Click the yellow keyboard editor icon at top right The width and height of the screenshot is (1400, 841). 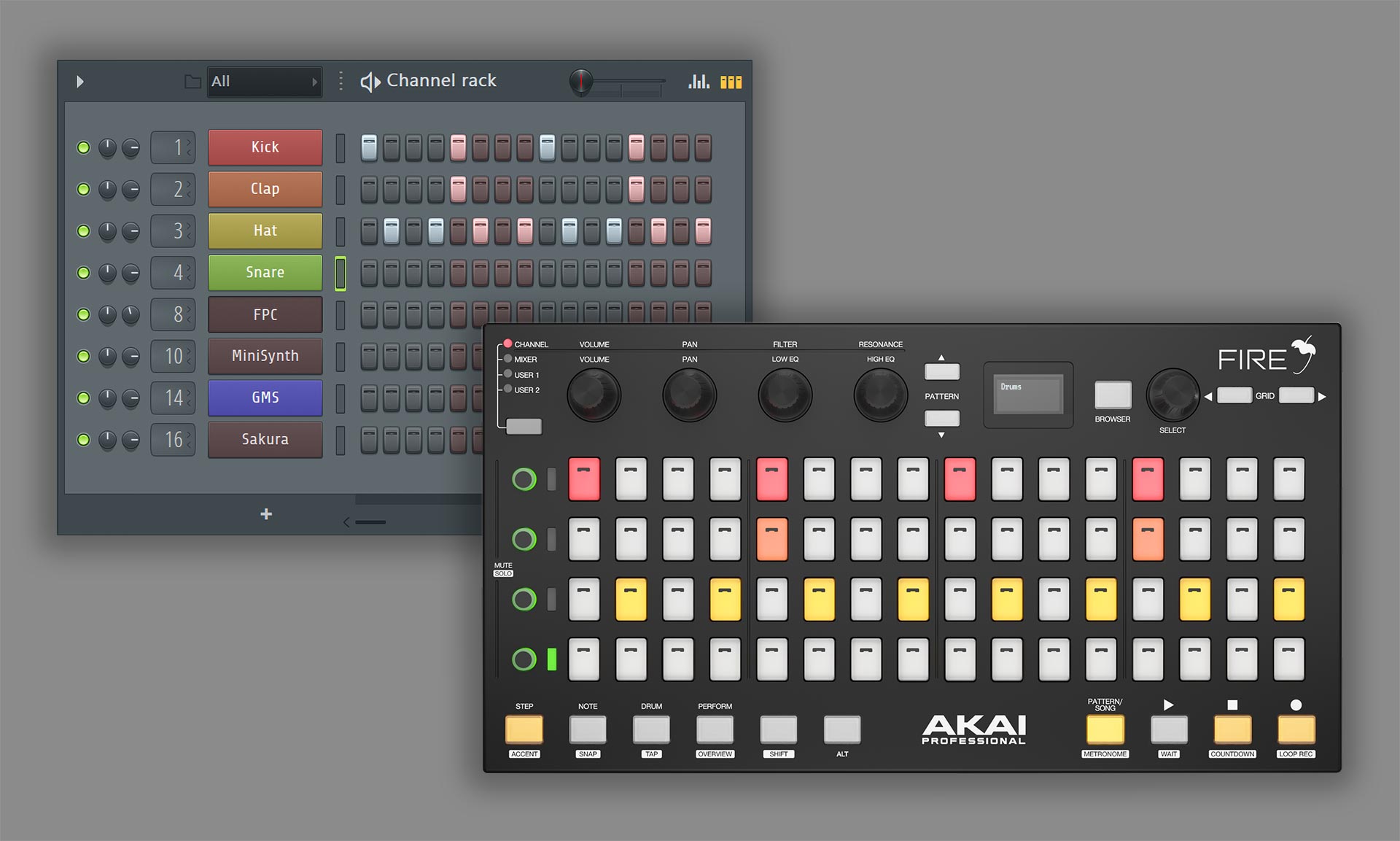[x=732, y=82]
